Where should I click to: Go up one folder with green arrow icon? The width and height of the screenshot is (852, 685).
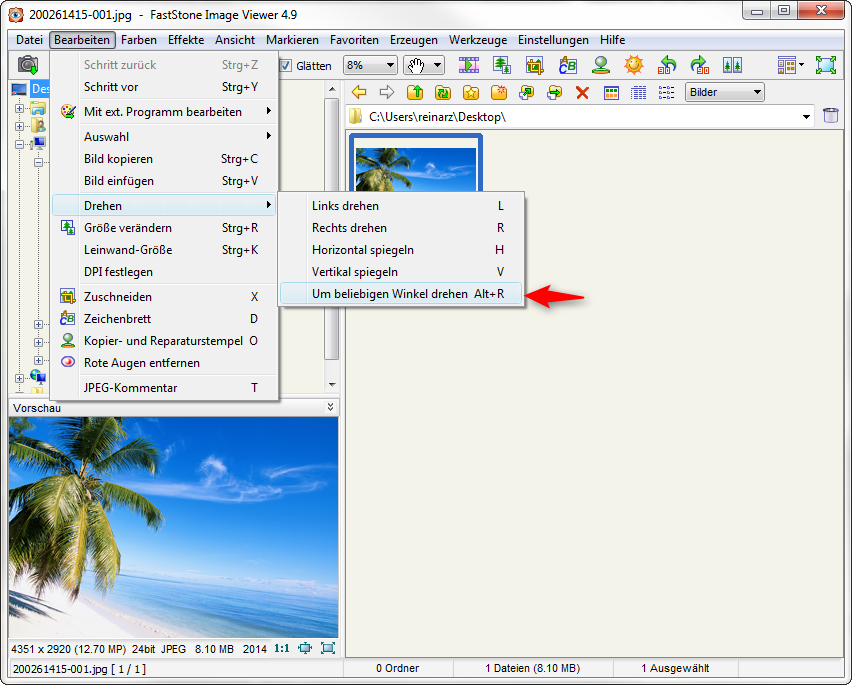[x=414, y=93]
